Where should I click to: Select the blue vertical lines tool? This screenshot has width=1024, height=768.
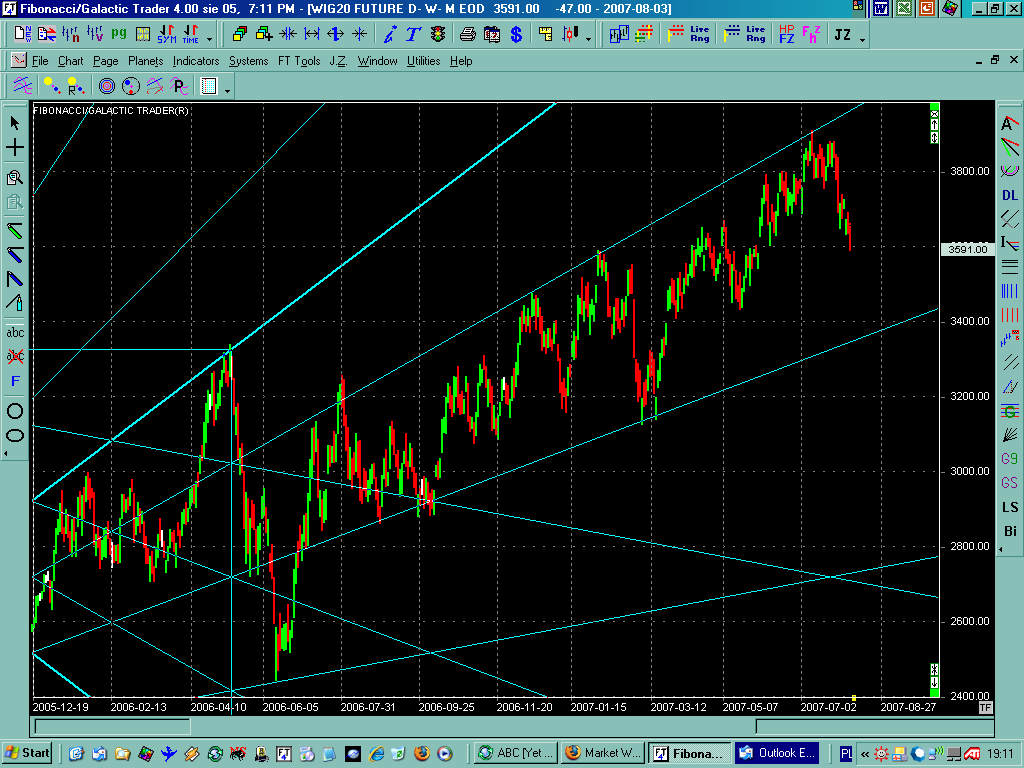(1010, 291)
